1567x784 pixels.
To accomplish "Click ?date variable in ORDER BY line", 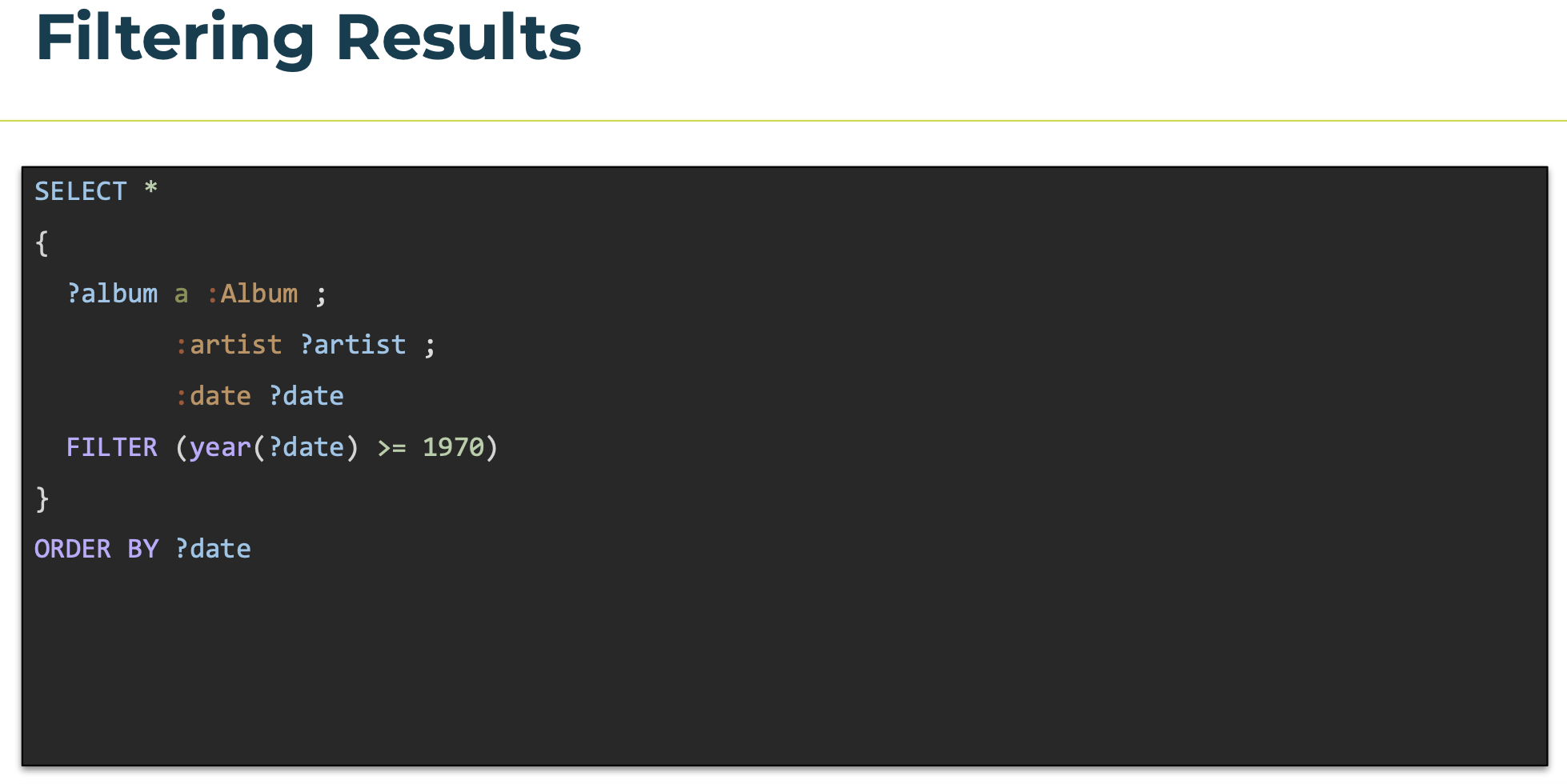I will click(213, 549).
